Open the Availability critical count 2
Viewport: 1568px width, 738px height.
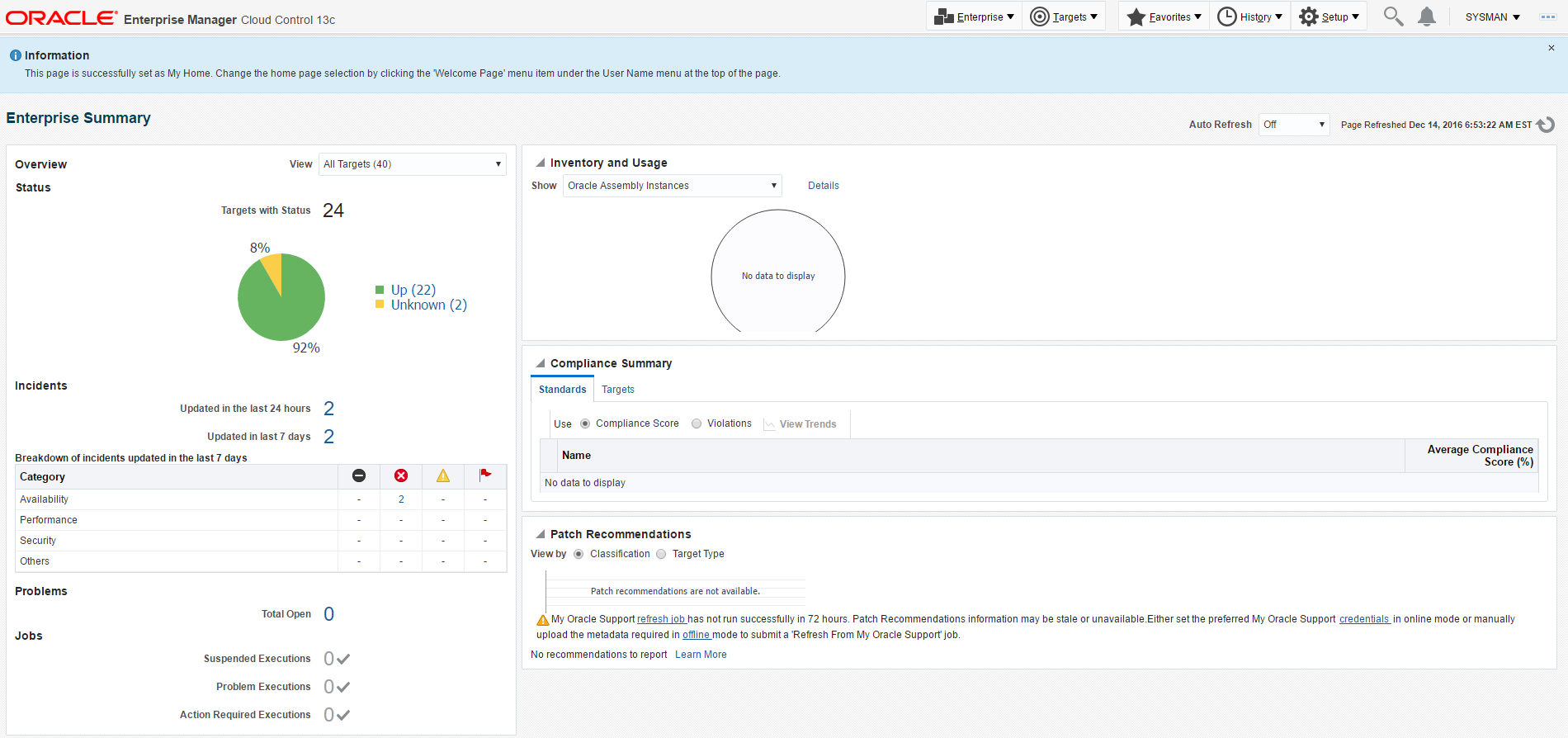pos(401,499)
